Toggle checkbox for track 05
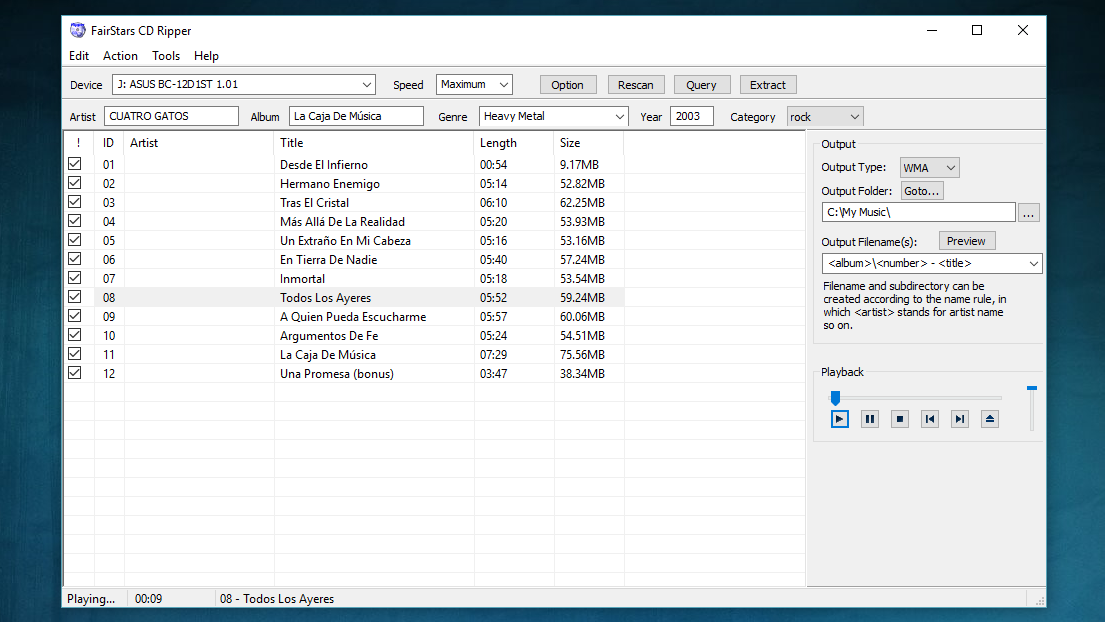Image resolution: width=1105 pixels, height=622 pixels. tap(74, 240)
